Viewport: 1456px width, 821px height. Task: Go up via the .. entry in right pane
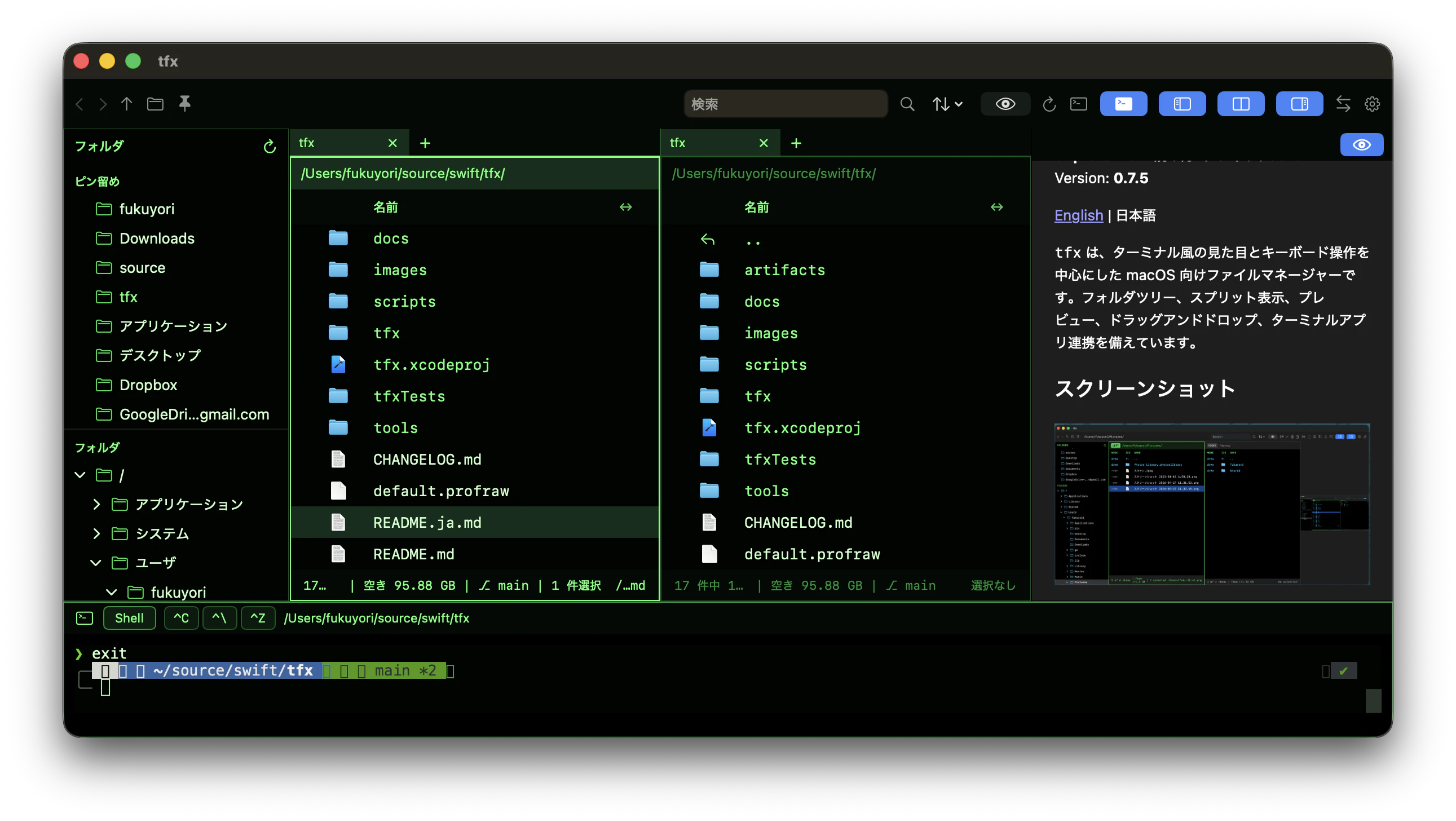click(x=845, y=240)
